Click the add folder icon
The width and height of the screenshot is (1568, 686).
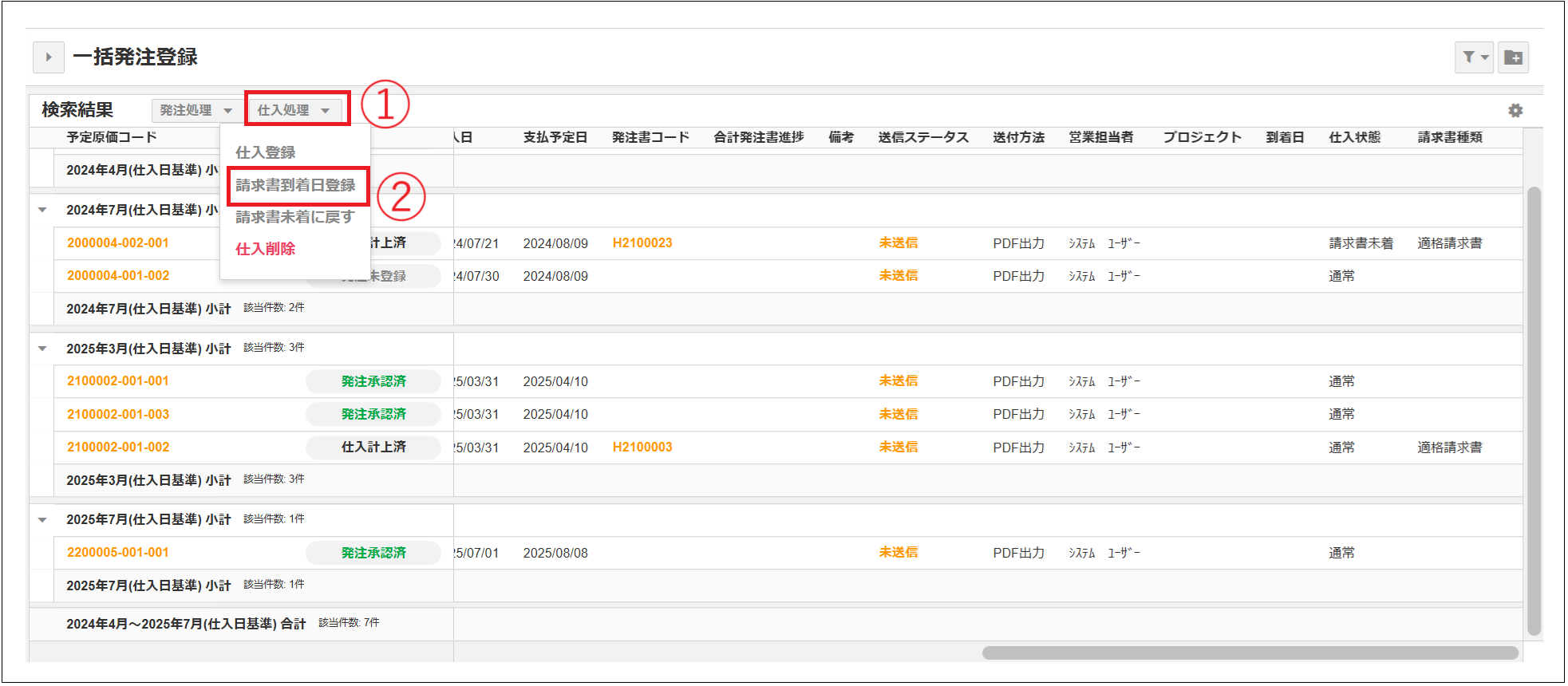(x=1513, y=57)
